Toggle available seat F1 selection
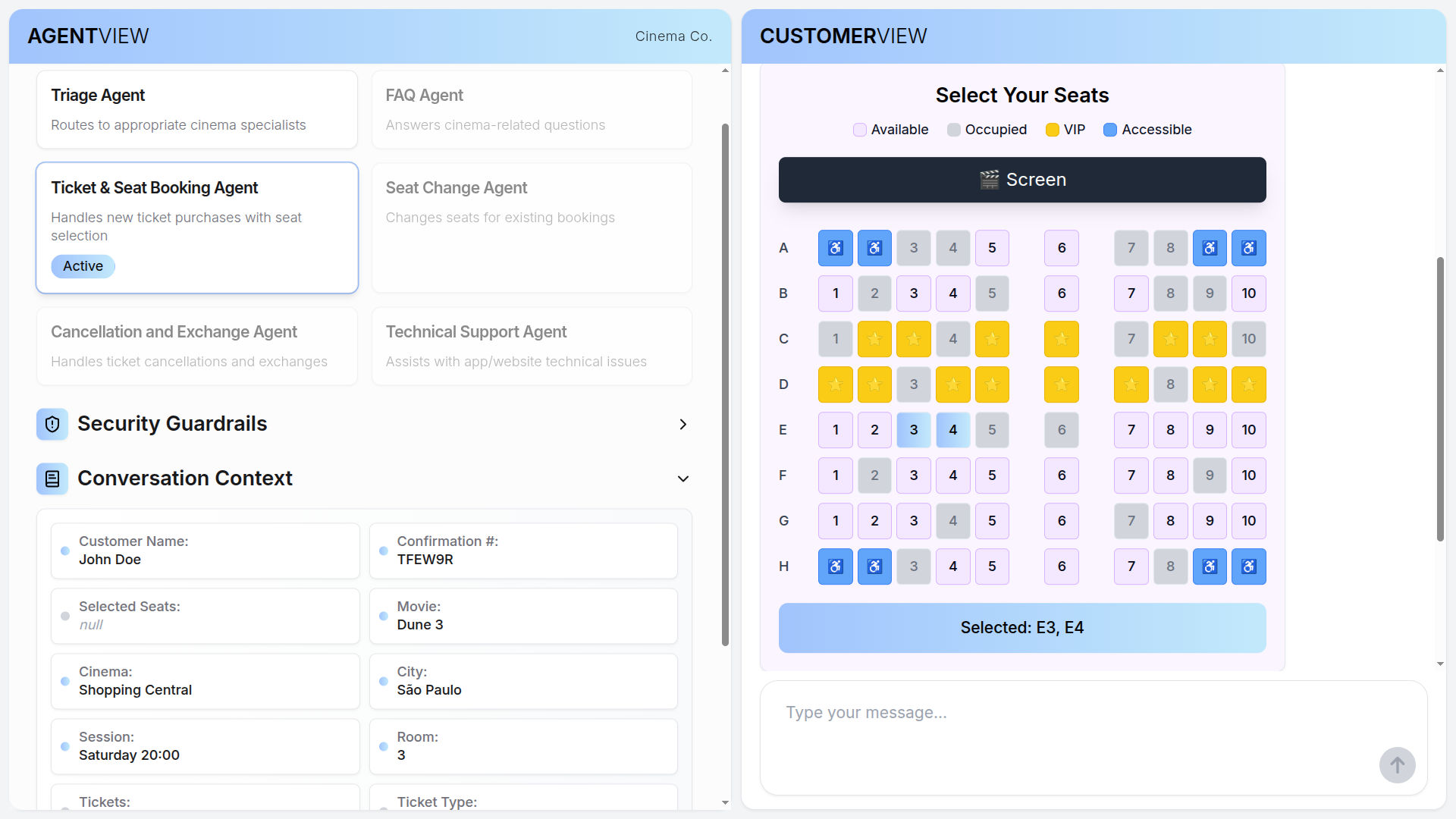Image resolution: width=1456 pixels, height=819 pixels. click(835, 475)
